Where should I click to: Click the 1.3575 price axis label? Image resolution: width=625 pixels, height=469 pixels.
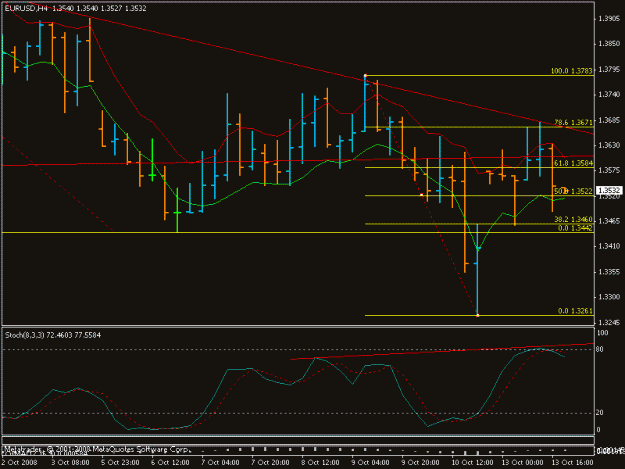[x=609, y=171]
